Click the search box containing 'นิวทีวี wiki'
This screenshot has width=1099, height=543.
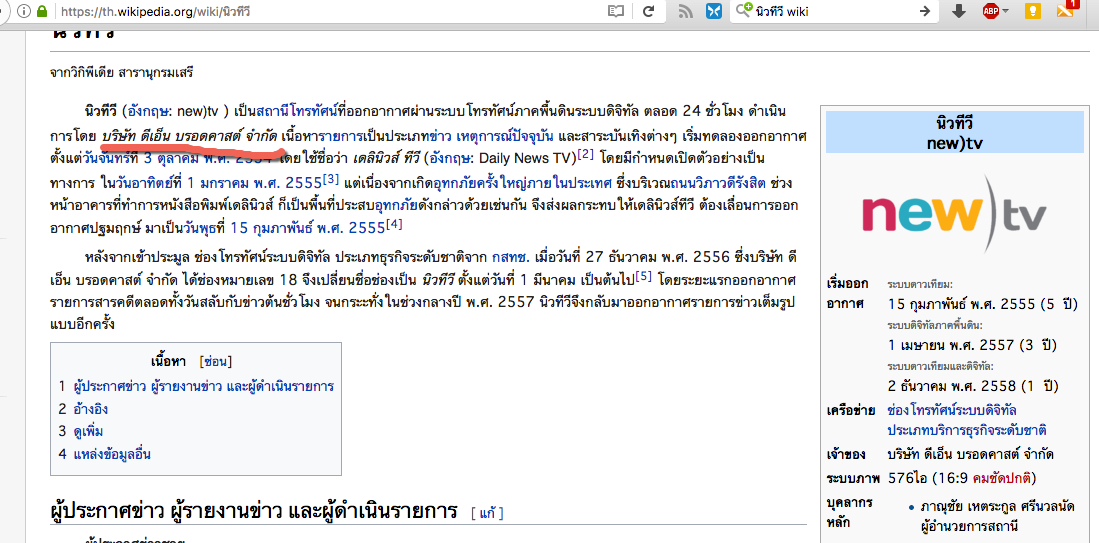pyautogui.click(x=834, y=11)
